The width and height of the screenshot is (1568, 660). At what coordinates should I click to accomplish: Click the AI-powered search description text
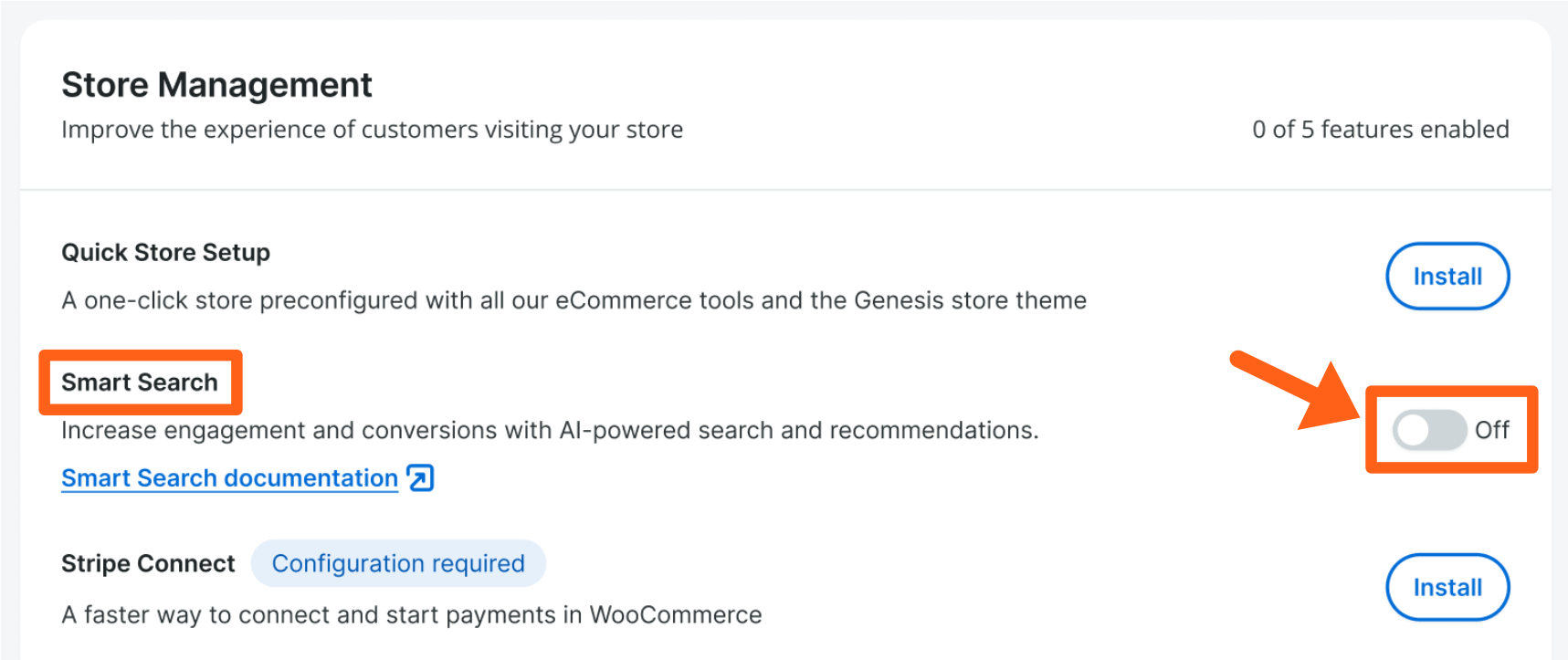(550, 430)
